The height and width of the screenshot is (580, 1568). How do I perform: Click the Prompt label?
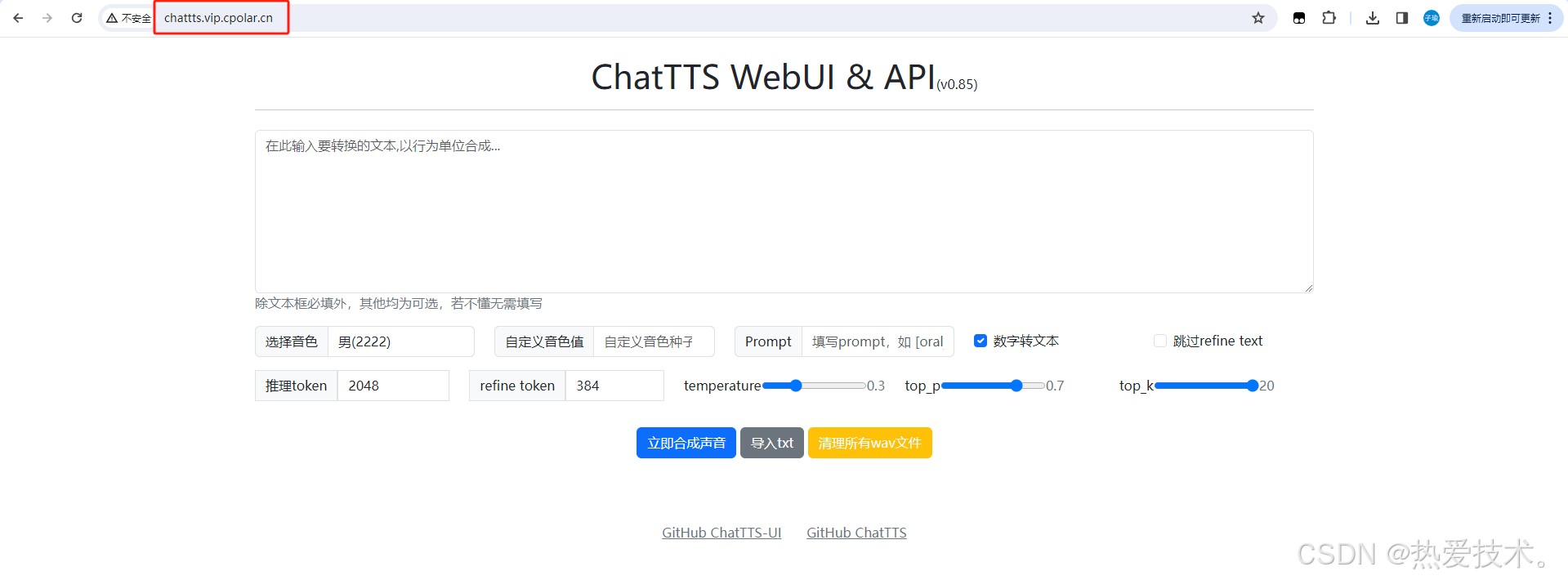(x=768, y=341)
